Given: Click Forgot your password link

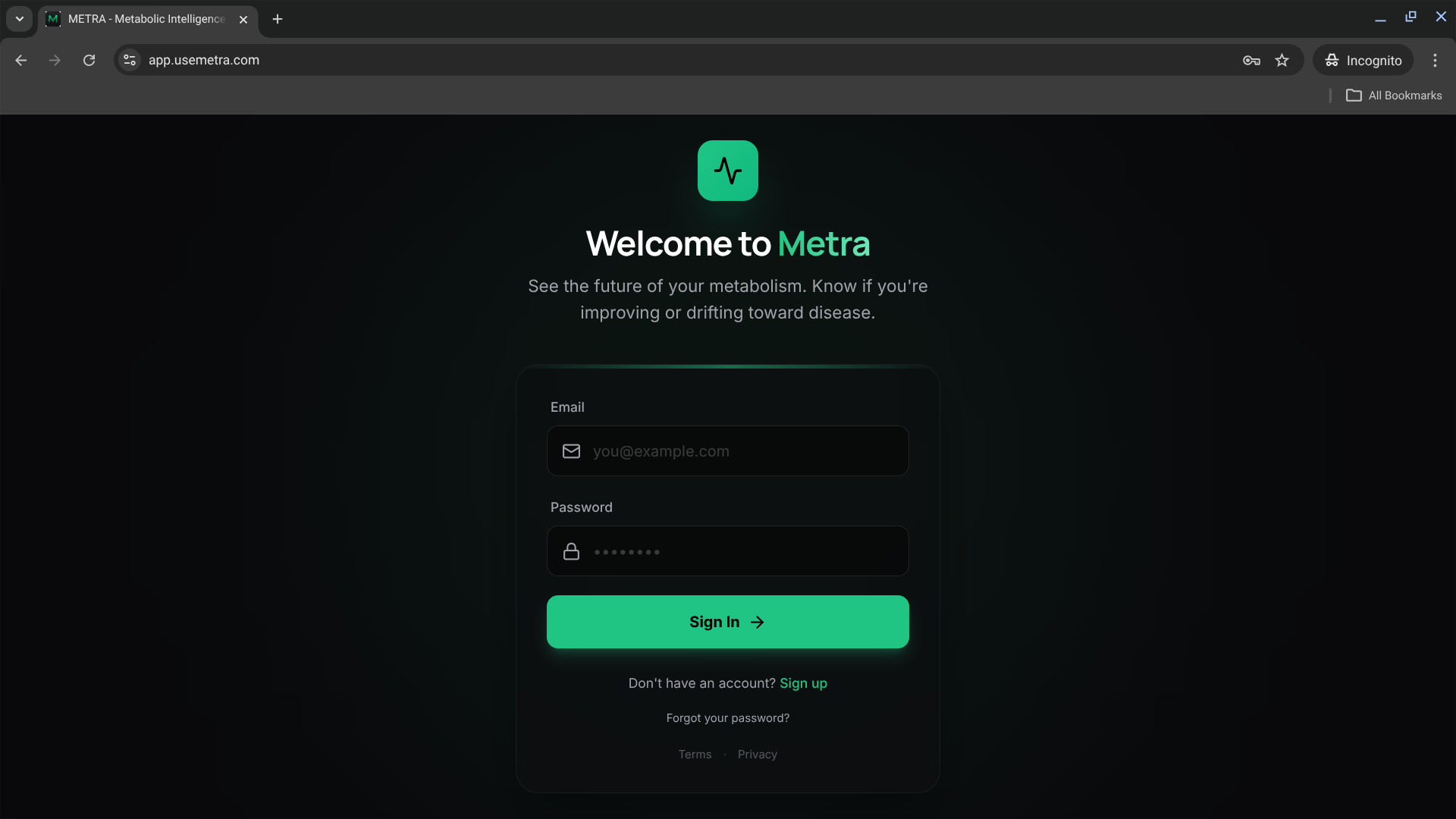Looking at the screenshot, I should coord(728,718).
